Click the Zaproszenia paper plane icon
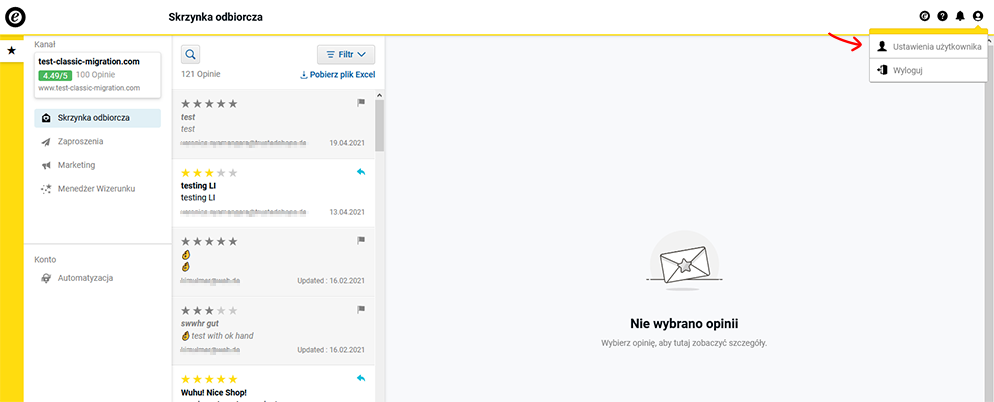The width and height of the screenshot is (994, 402). [x=46, y=142]
